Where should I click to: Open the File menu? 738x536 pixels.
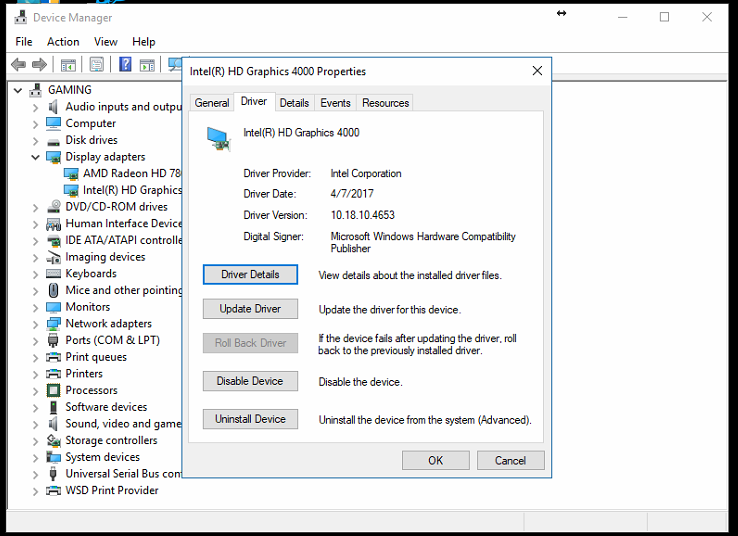pyautogui.click(x=24, y=42)
